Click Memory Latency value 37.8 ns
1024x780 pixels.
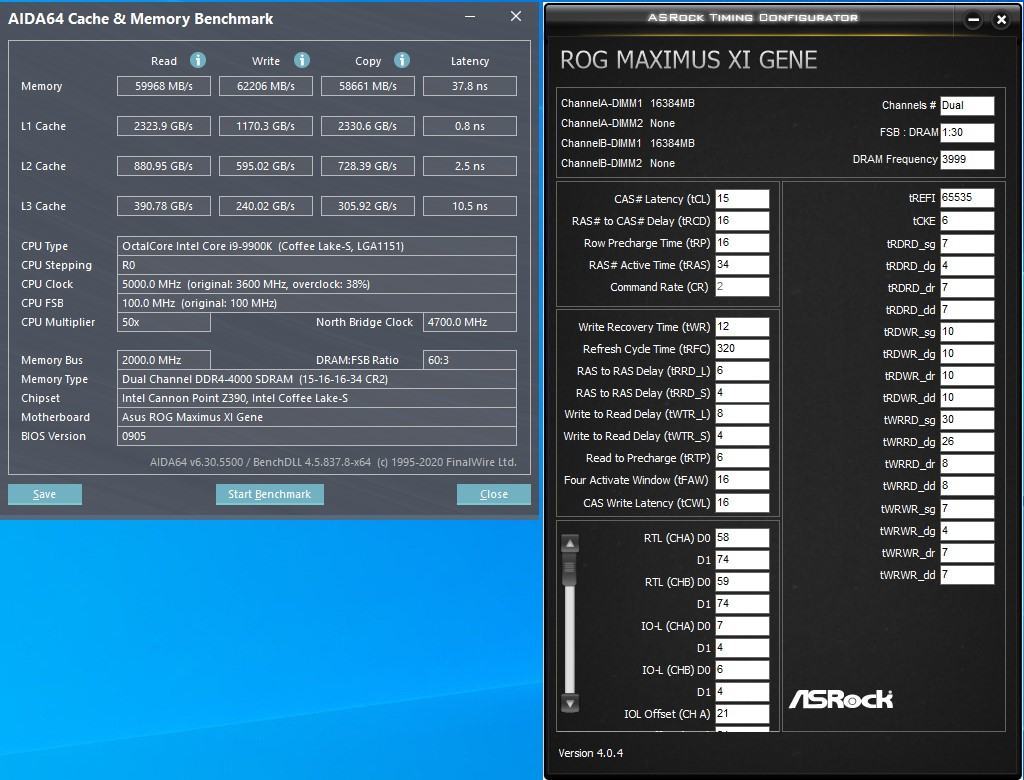(x=470, y=86)
